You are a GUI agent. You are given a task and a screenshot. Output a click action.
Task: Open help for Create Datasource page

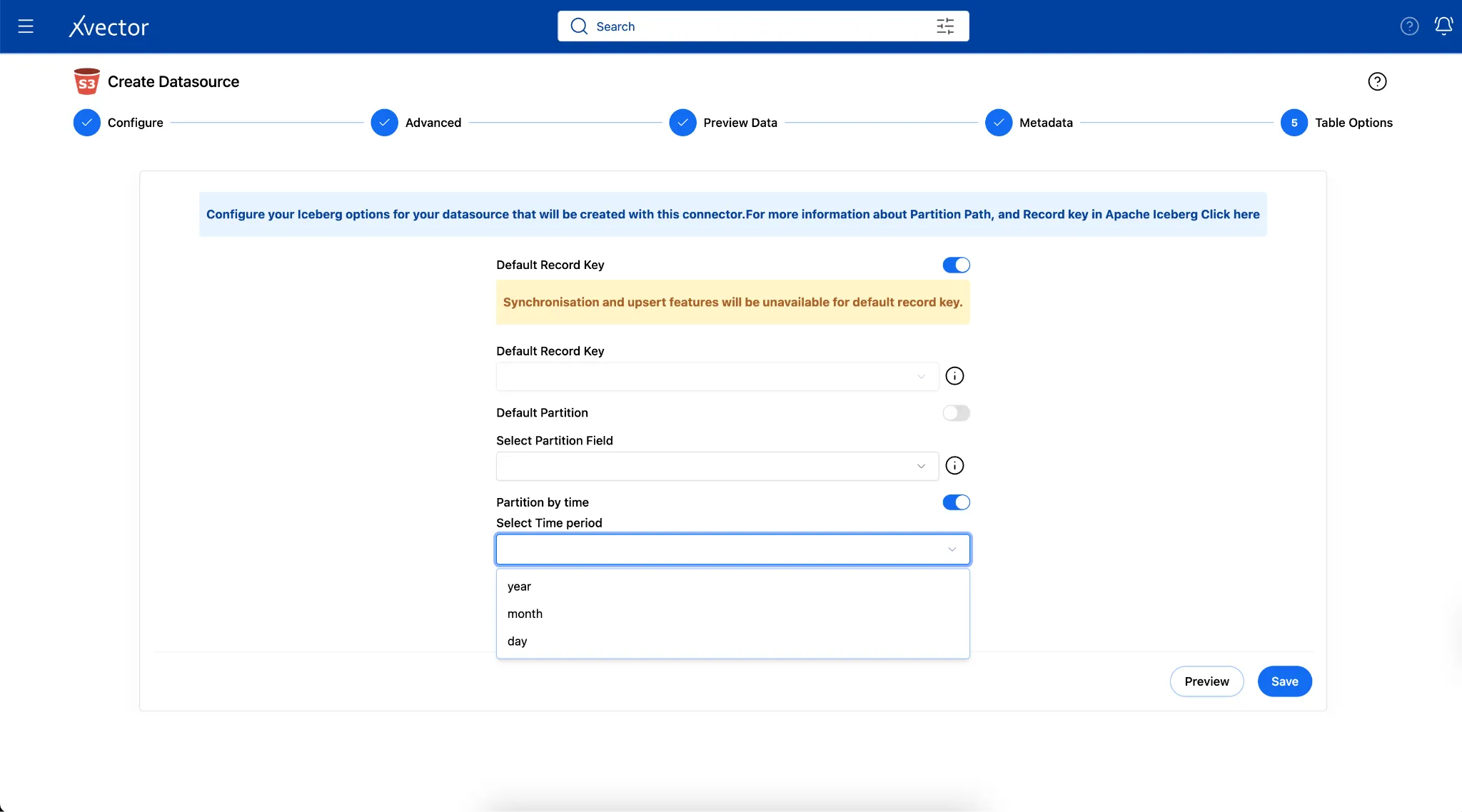pyautogui.click(x=1377, y=81)
